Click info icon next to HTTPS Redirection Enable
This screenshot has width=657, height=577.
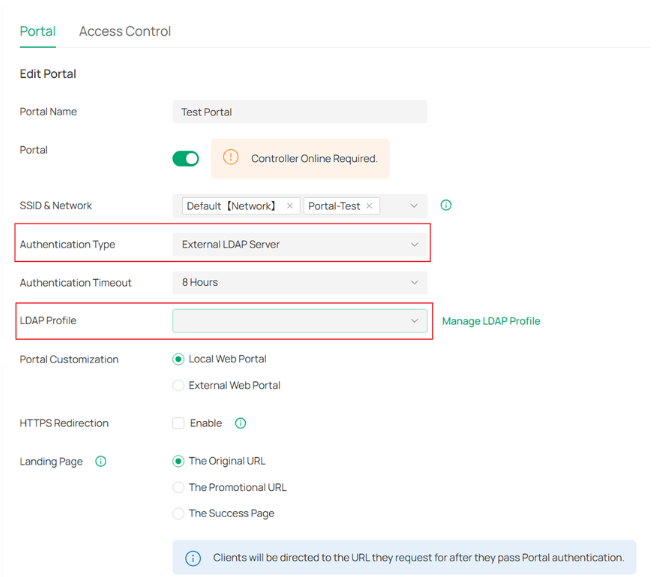(x=240, y=423)
